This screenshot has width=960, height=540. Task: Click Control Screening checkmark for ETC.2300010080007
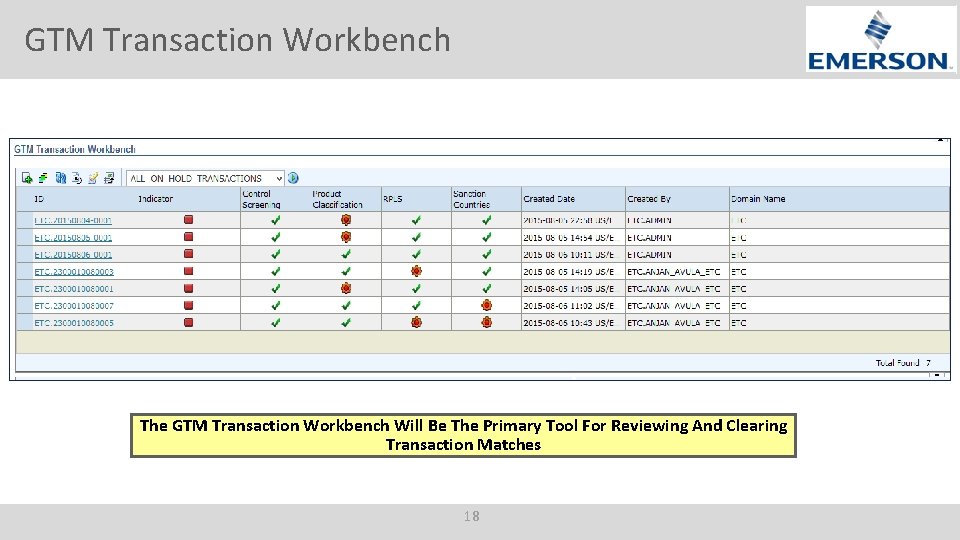point(276,306)
